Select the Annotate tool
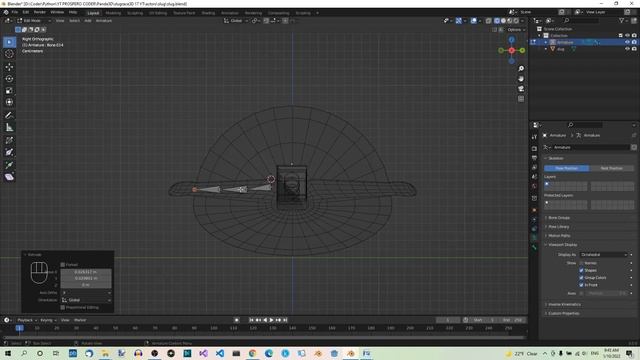This screenshot has width=640, height=360. [x=9, y=116]
